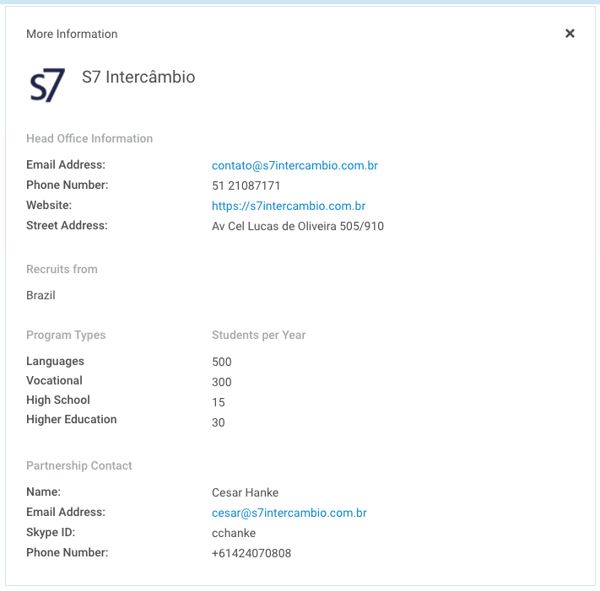
Task: Select Vocational students value 300
Action: click(222, 382)
